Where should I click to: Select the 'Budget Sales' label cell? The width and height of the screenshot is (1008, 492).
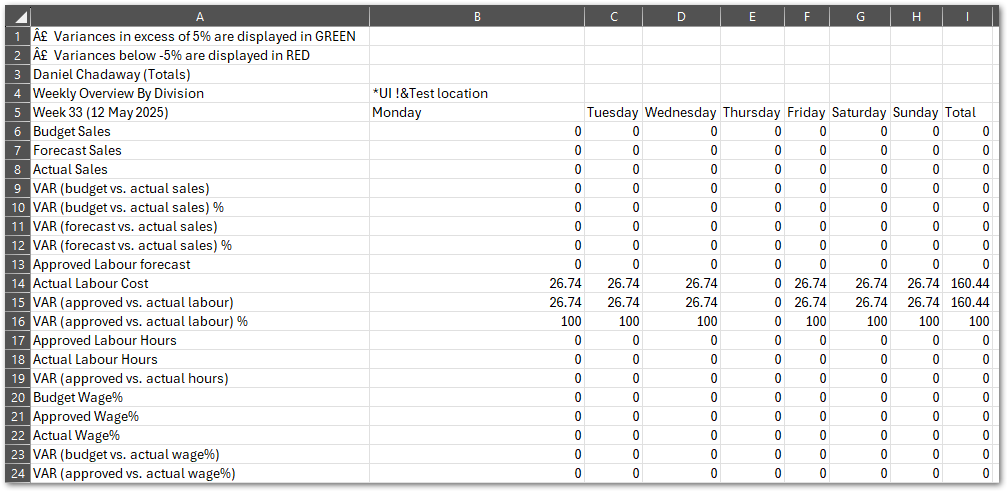[x=200, y=131]
